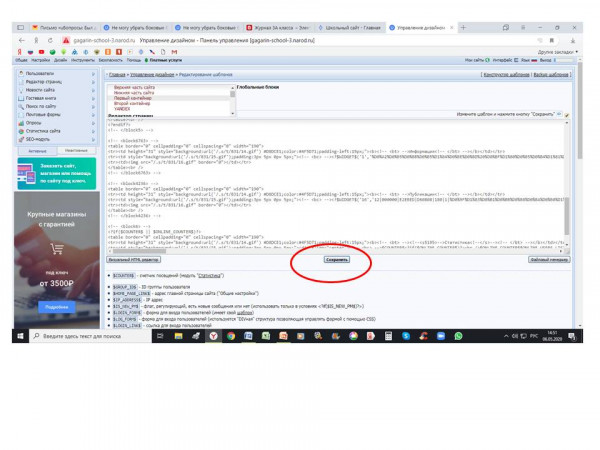This screenshot has width=600, height=450.
Task: Open Гостевая книга sidebar module
Action: coord(41,98)
